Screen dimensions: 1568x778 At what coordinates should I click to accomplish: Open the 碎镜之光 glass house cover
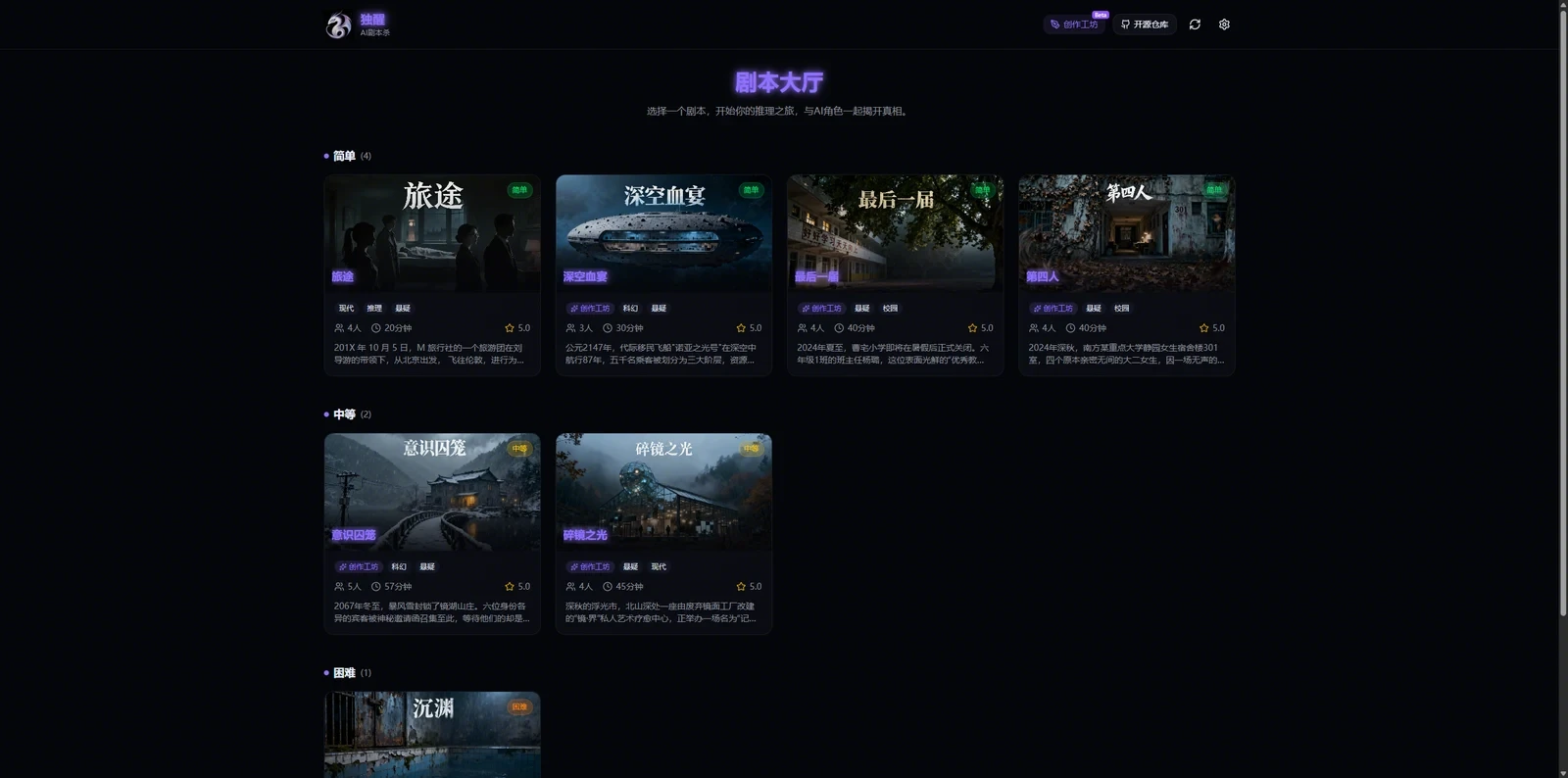663,492
